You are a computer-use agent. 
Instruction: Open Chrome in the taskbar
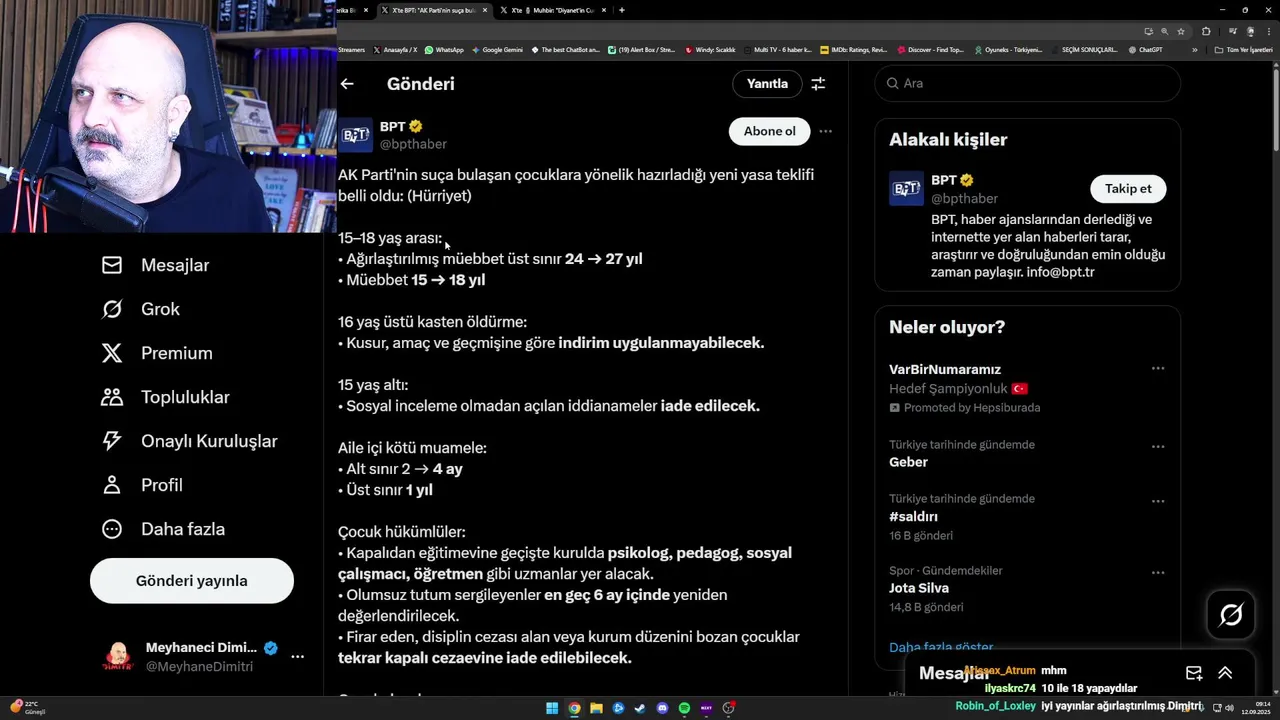click(574, 708)
